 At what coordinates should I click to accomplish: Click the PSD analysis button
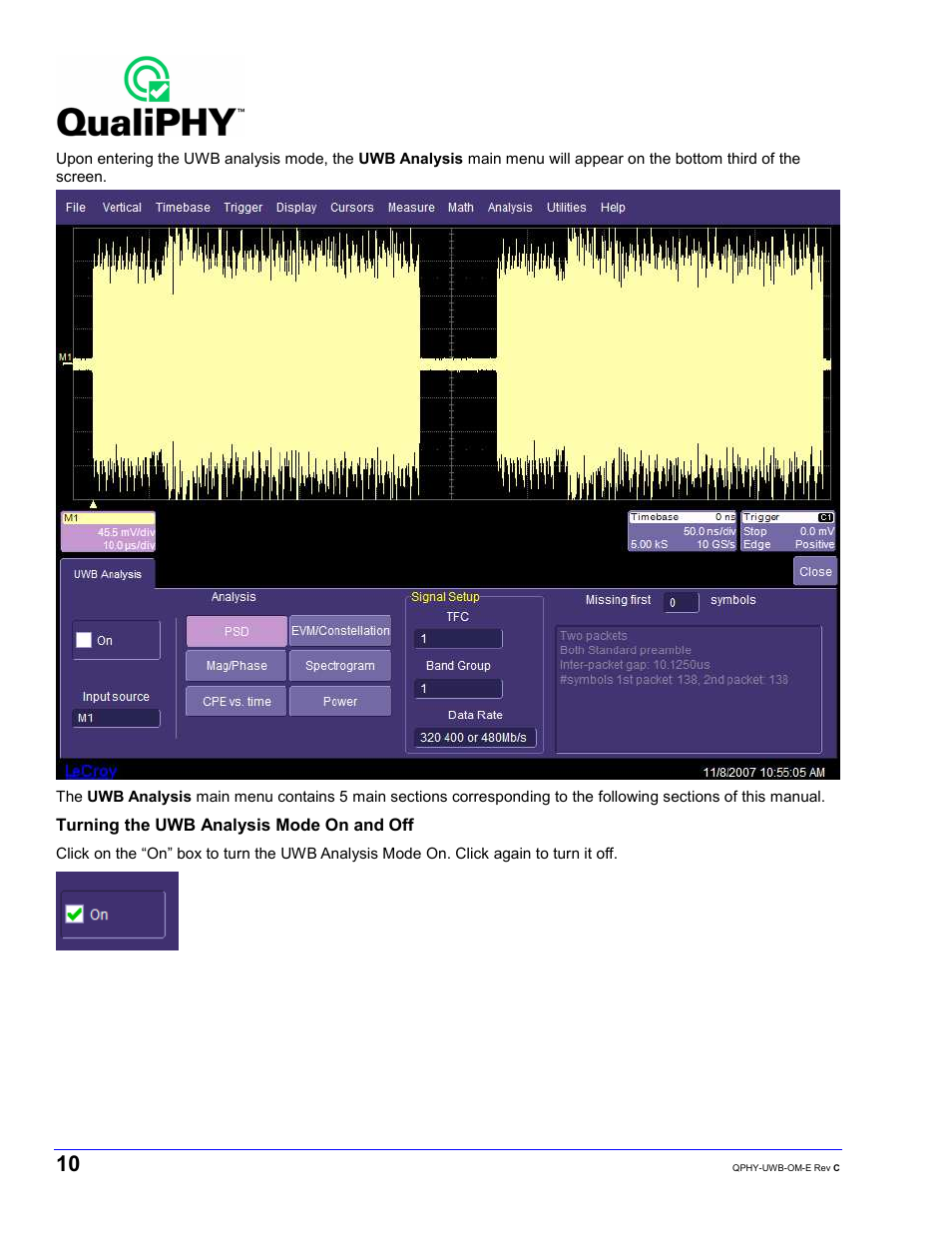[237, 631]
